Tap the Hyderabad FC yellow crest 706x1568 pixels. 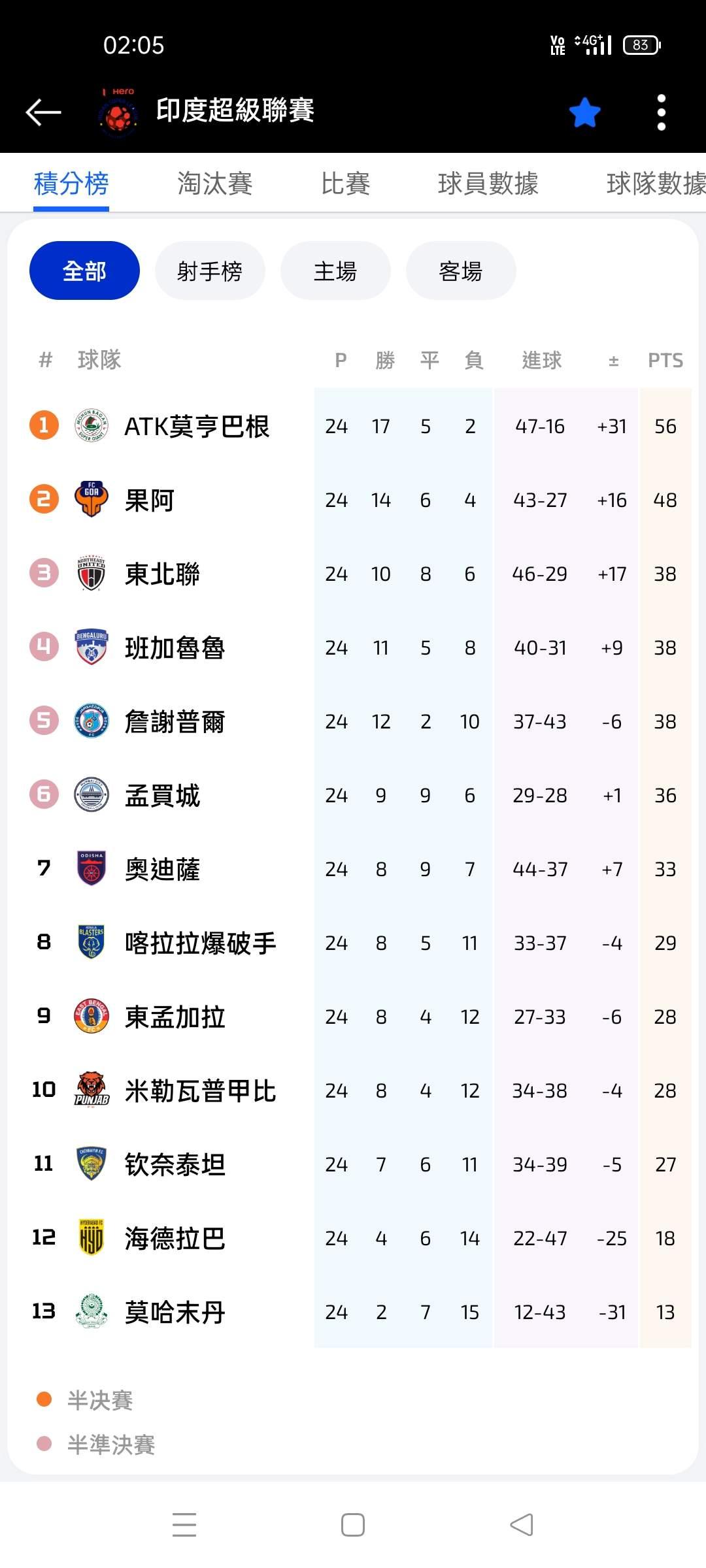pos(92,1238)
